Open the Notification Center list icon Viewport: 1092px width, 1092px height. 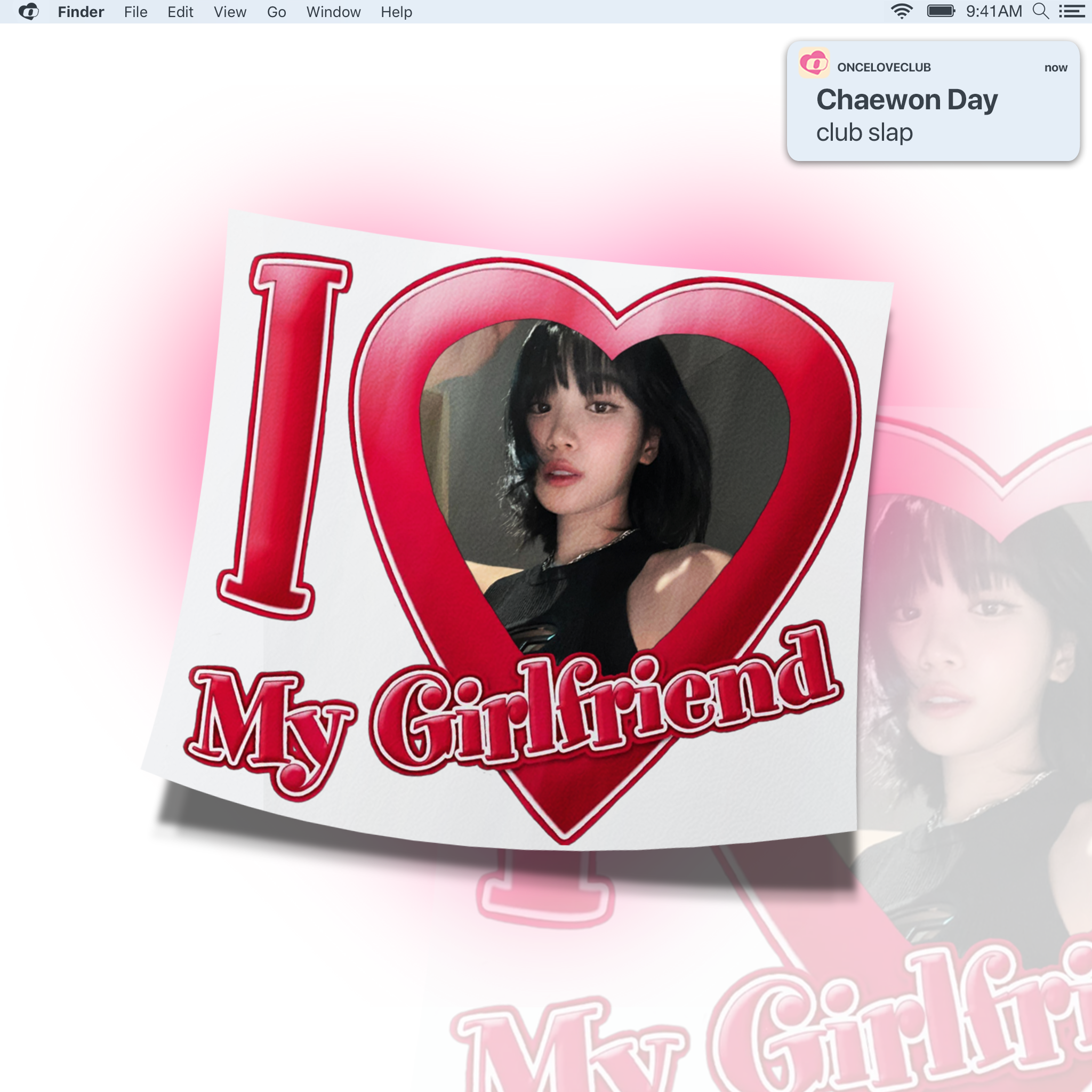tap(1071, 11)
